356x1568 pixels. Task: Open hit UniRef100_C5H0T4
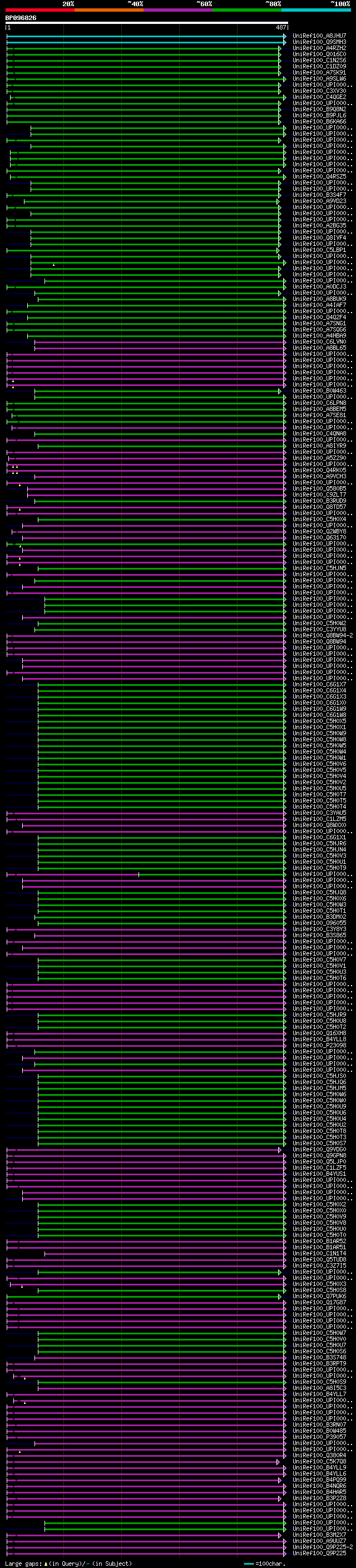tap(319, 807)
